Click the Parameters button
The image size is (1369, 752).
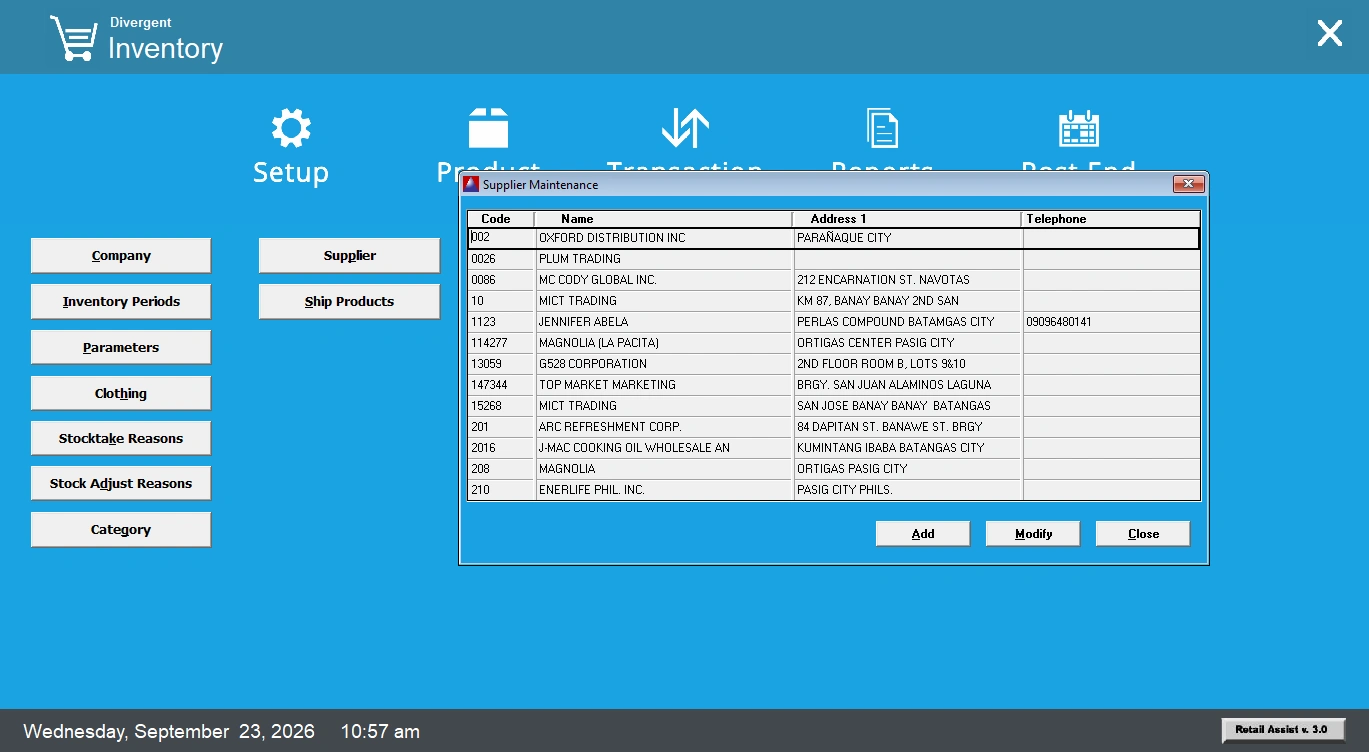(121, 347)
